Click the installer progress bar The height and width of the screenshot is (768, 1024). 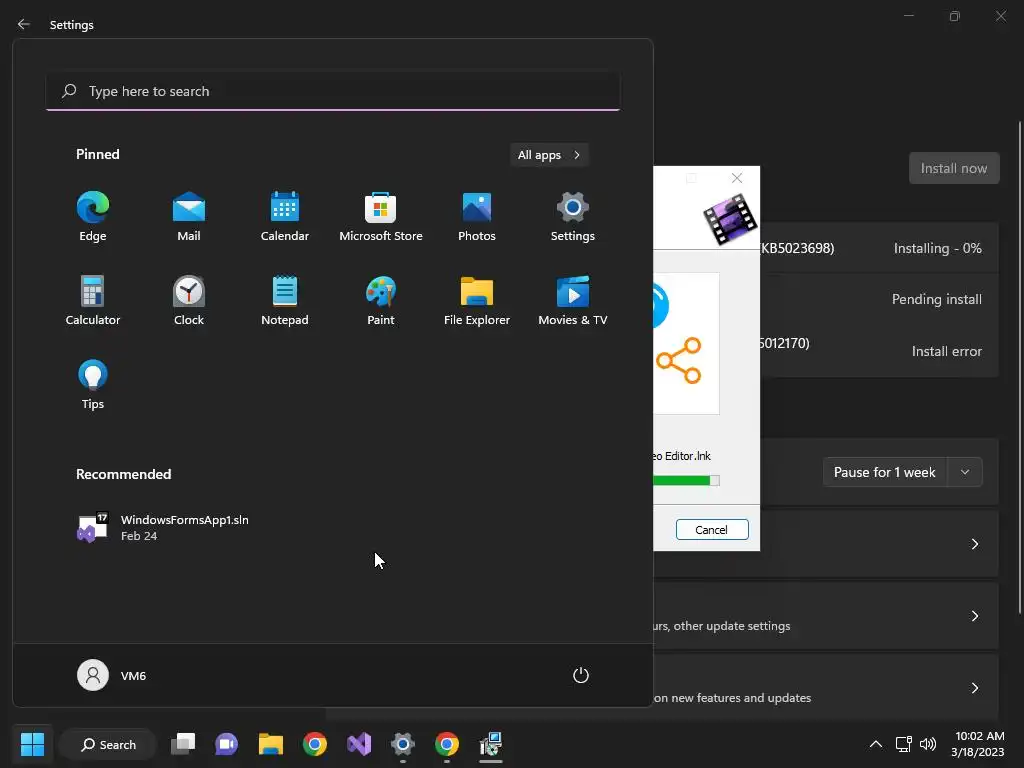686,481
